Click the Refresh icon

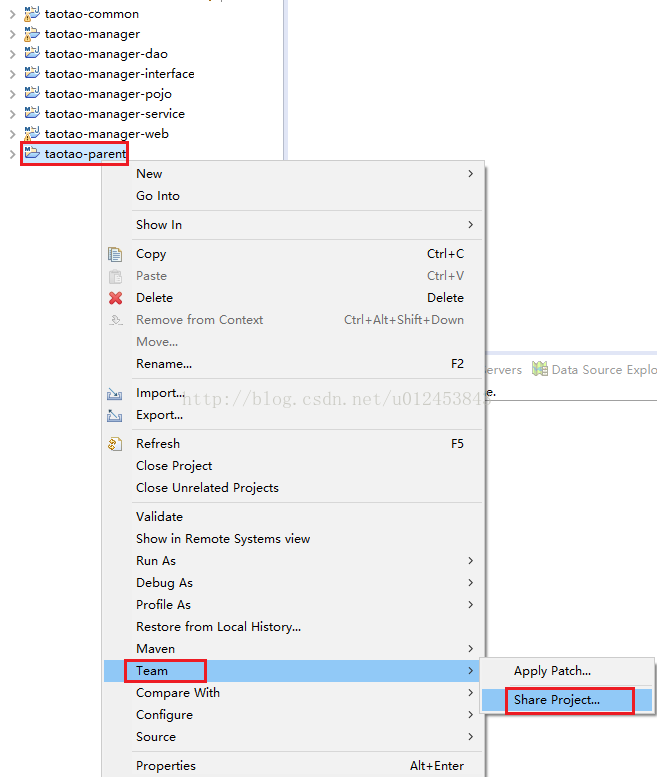pos(115,444)
